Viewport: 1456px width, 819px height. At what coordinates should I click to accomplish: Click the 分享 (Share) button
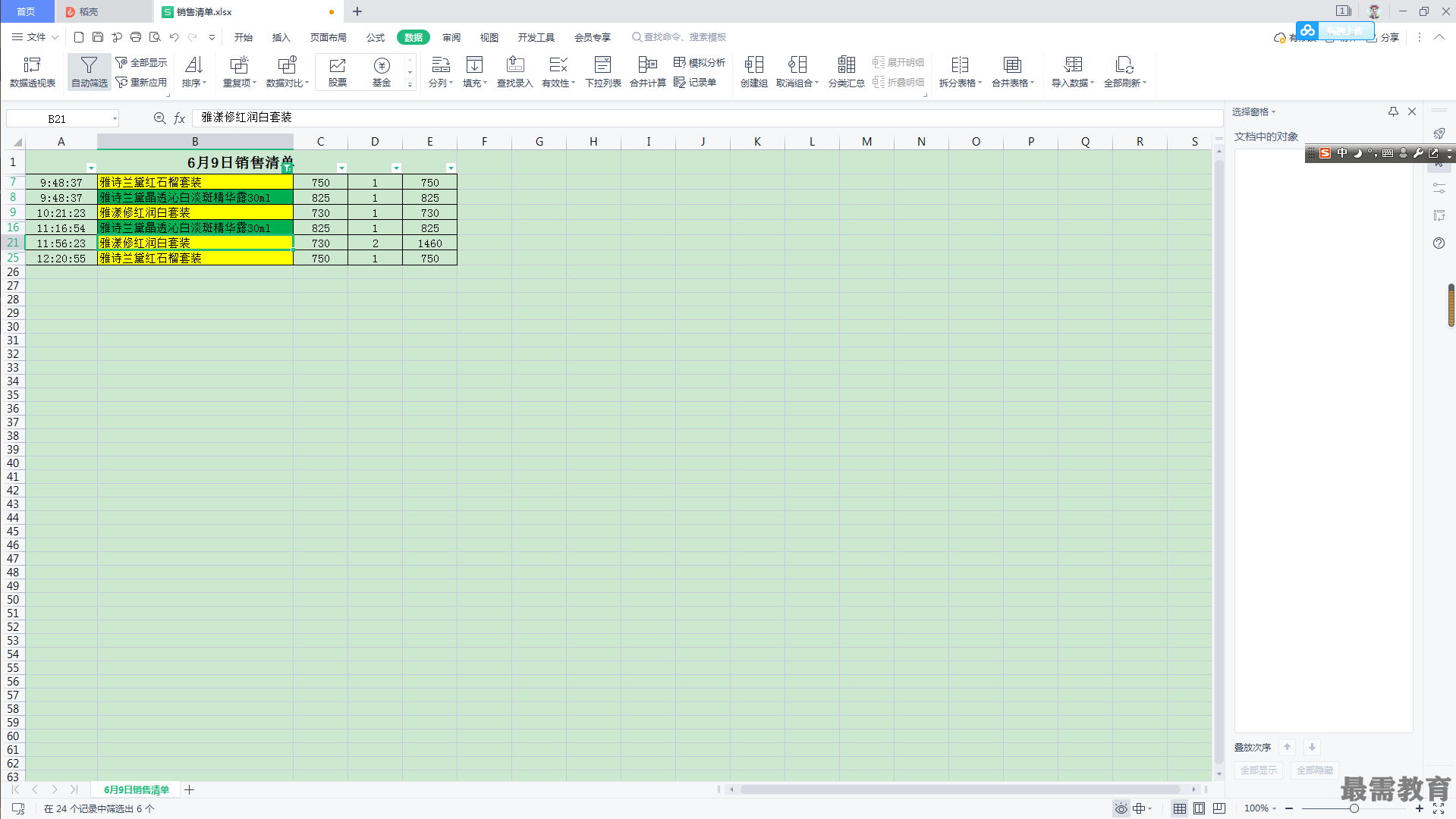click(1383, 37)
